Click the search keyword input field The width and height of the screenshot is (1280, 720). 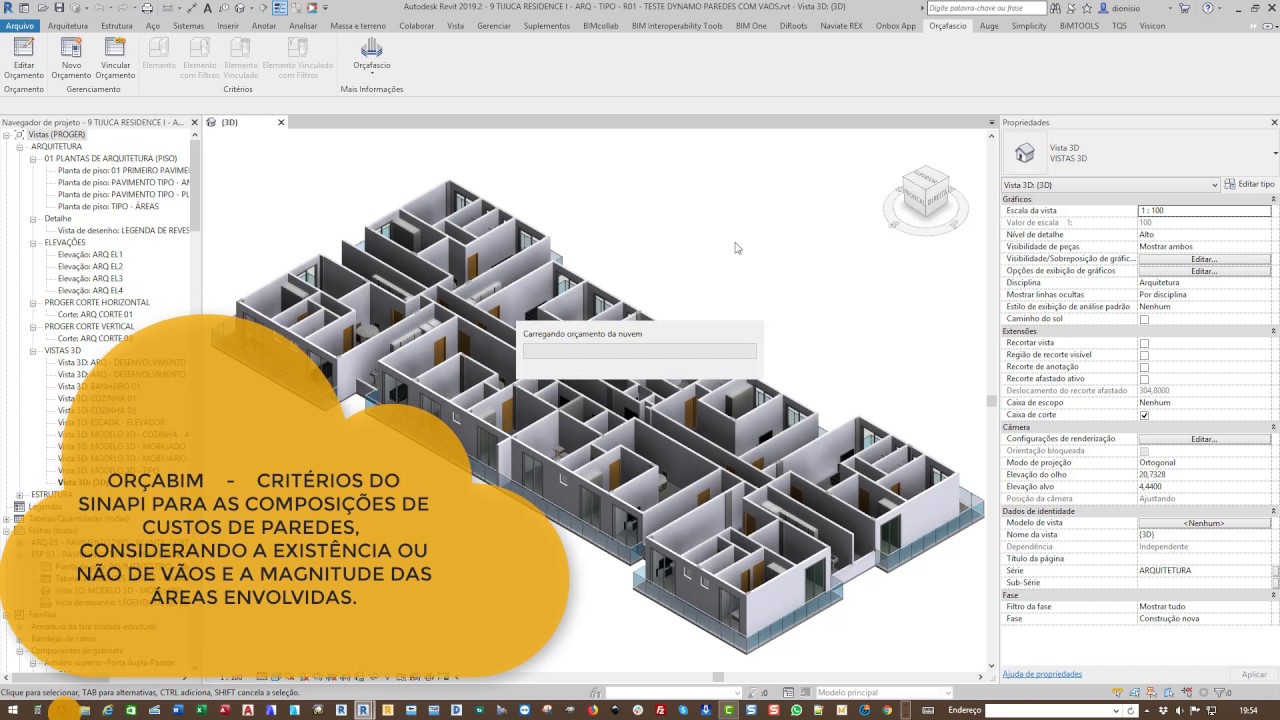point(988,7)
